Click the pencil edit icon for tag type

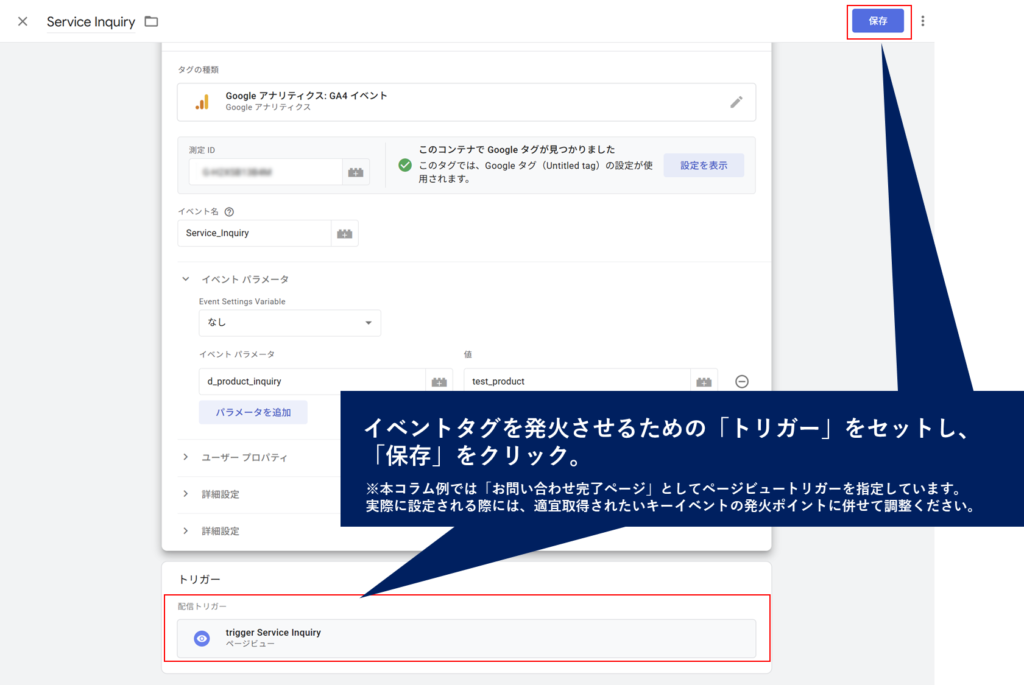pyautogui.click(x=736, y=102)
